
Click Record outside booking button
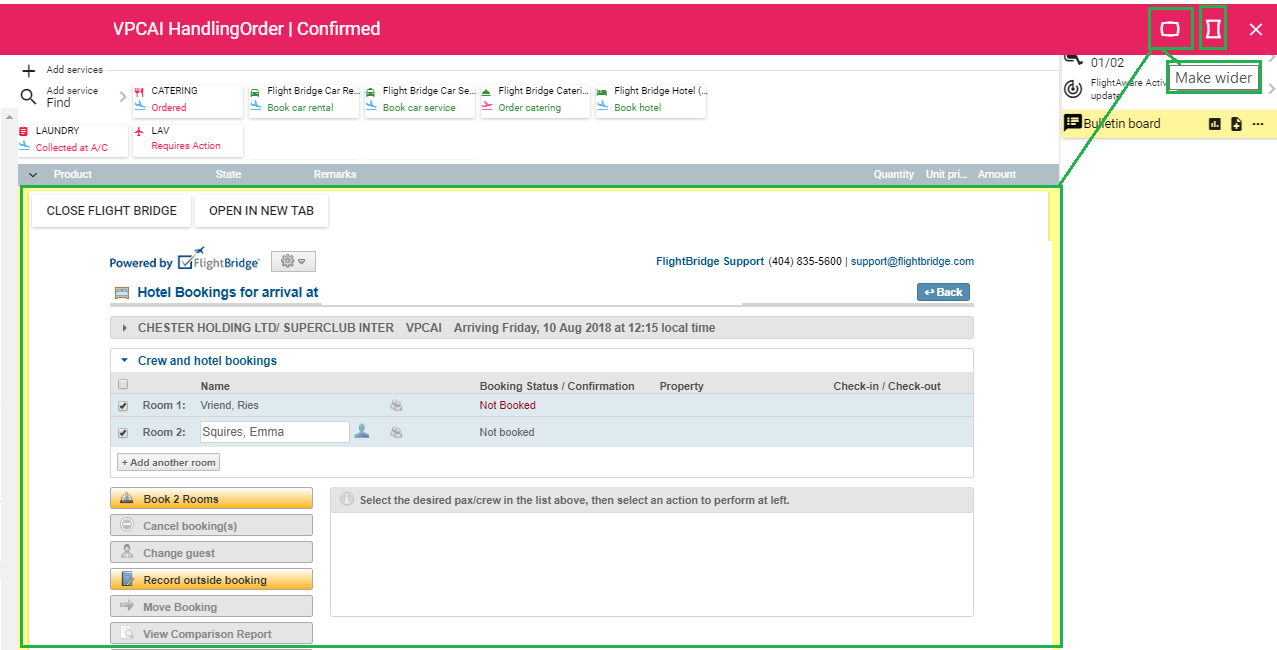(x=211, y=580)
